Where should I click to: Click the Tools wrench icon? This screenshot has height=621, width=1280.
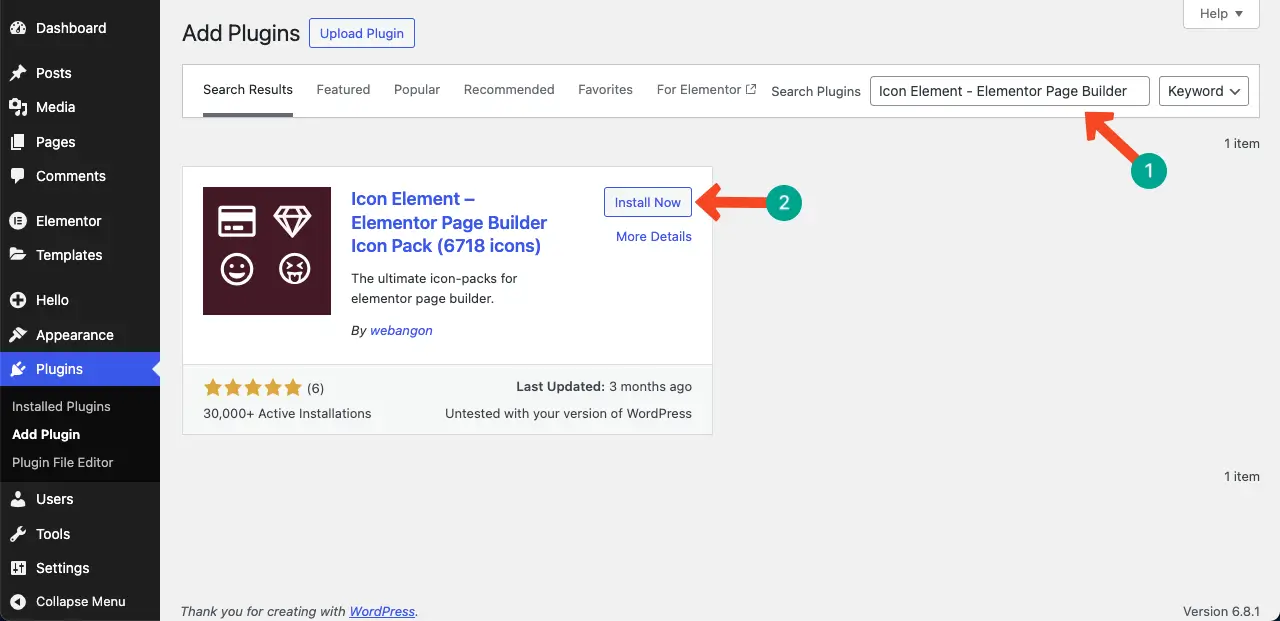click(18, 534)
